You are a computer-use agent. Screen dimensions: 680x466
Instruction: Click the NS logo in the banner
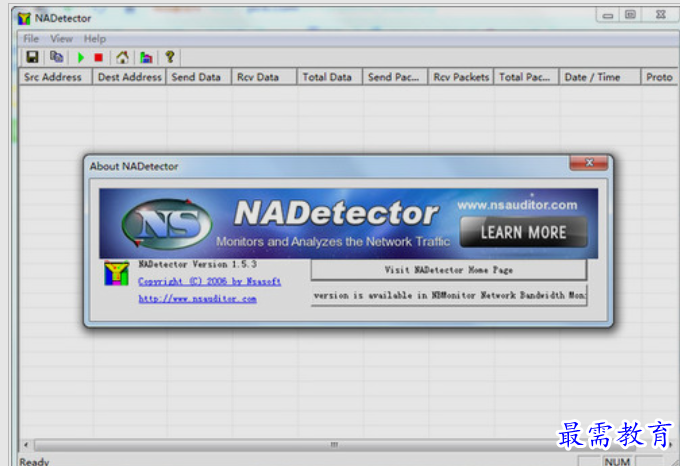coord(167,224)
